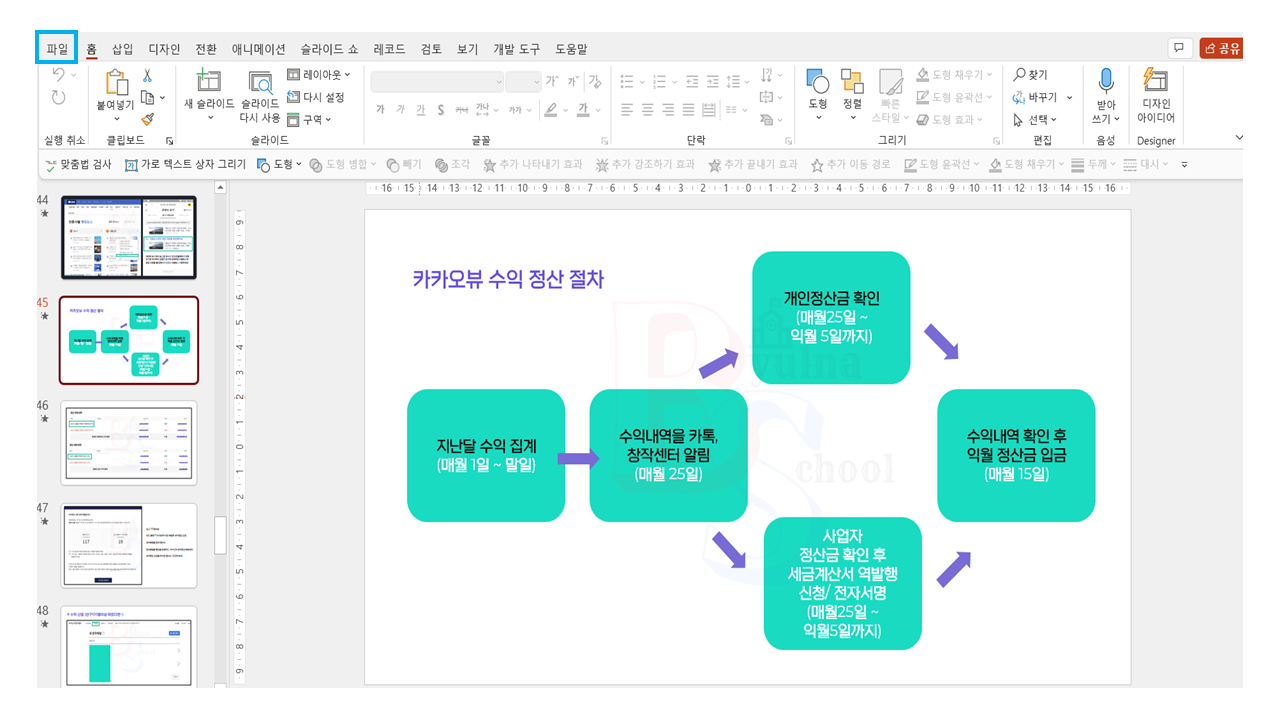Image resolution: width=1280 pixels, height=720 pixels.
Task: Open the 대시 line style dropdown
Action: click(1150, 164)
